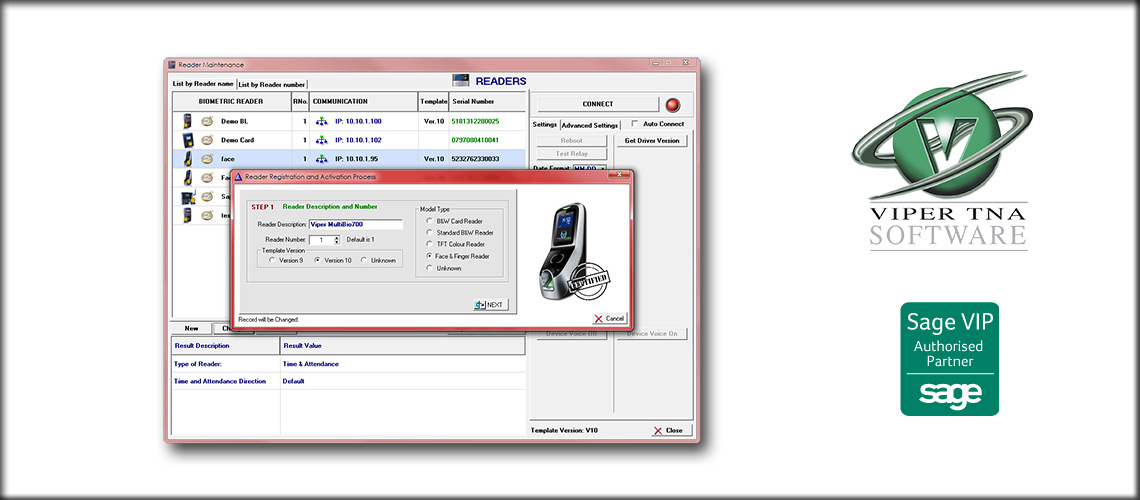Cancel the reader registration dialog
The image size is (1140, 500).
pyautogui.click(x=609, y=319)
